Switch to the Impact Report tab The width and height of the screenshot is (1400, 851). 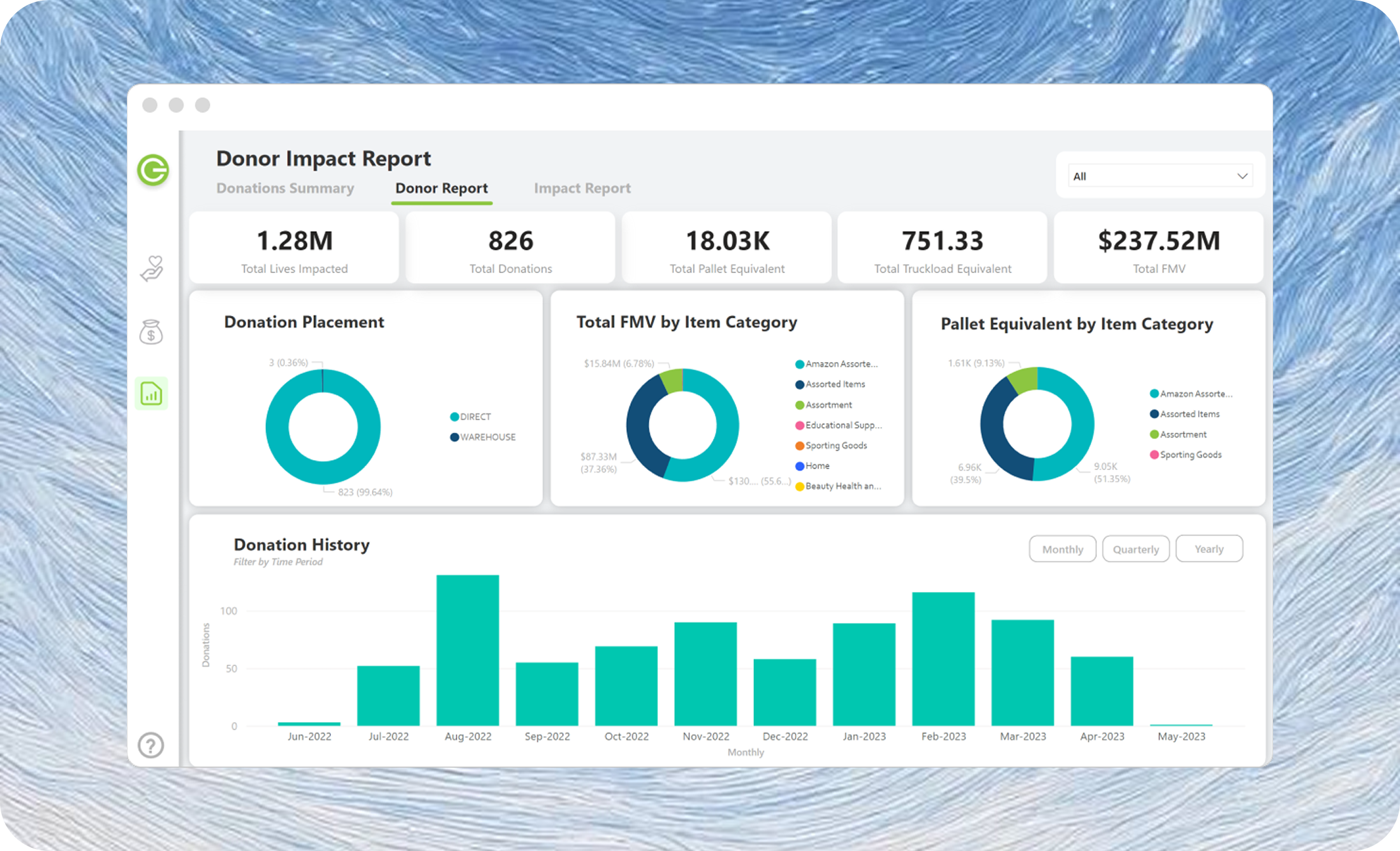tap(582, 188)
